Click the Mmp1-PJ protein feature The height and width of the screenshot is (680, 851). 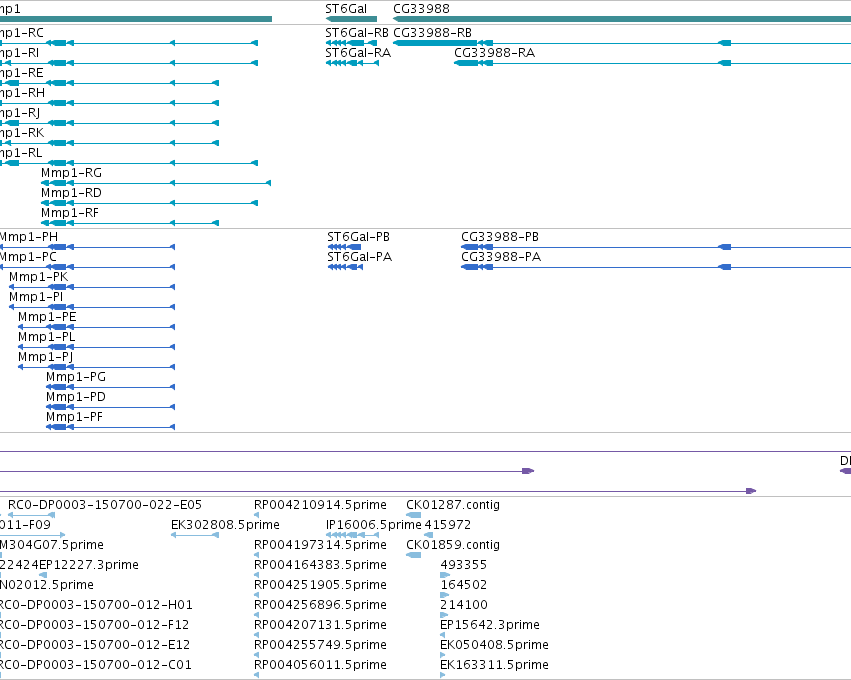click(x=97, y=367)
